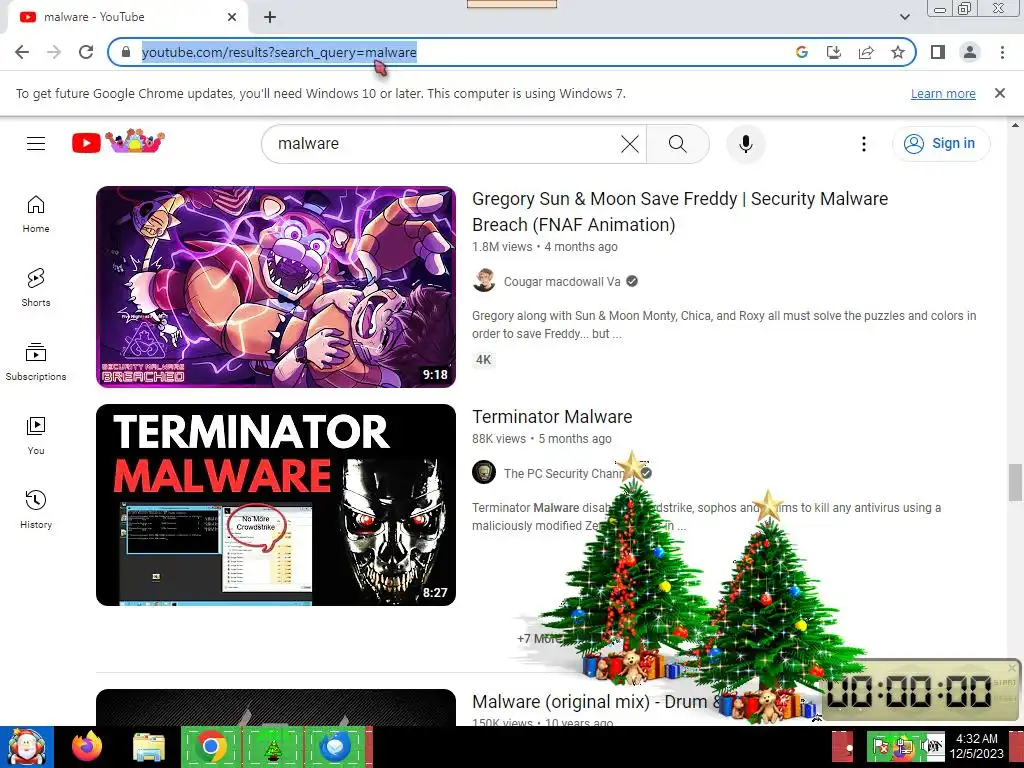Image resolution: width=1024 pixels, height=768 pixels.
Task: Click the up arrow of the page scrollbar
Action: pyautogui.click(x=1015, y=124)
